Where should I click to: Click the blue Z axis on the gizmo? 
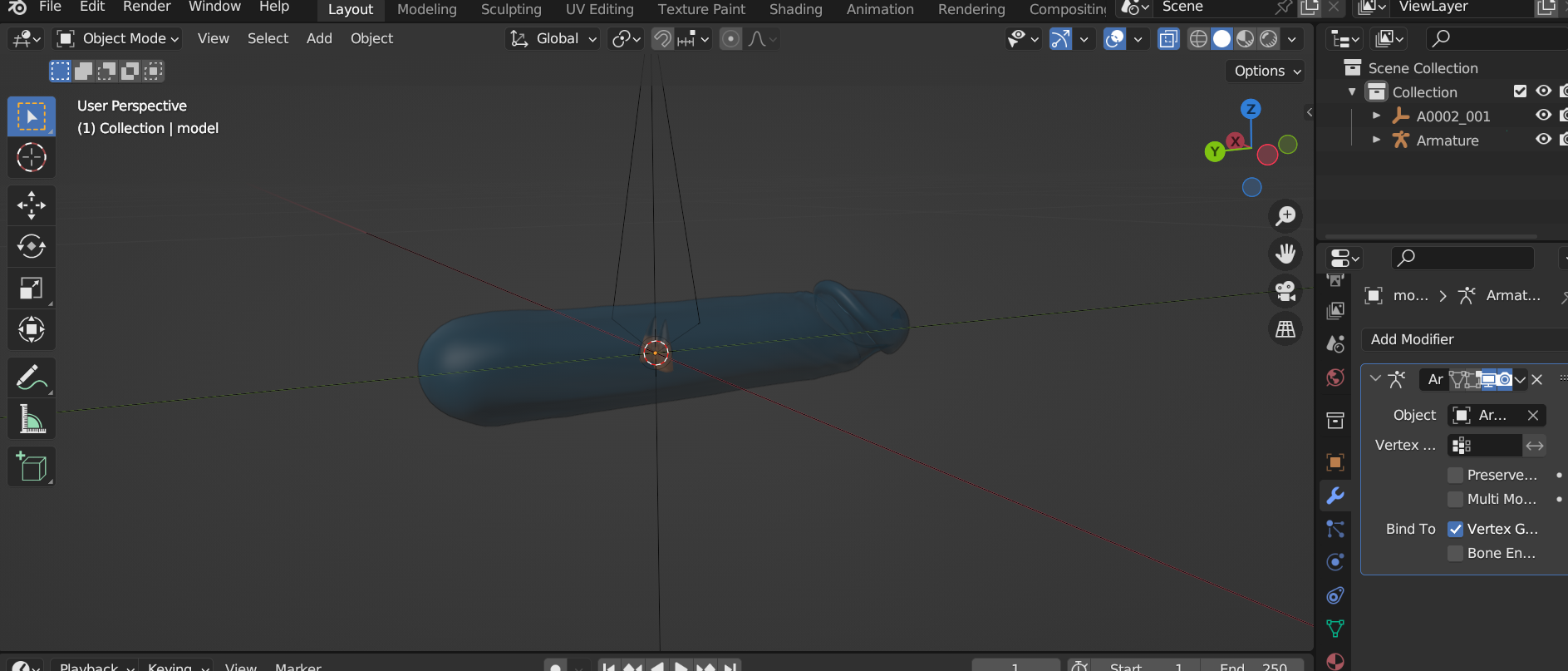1251,109
